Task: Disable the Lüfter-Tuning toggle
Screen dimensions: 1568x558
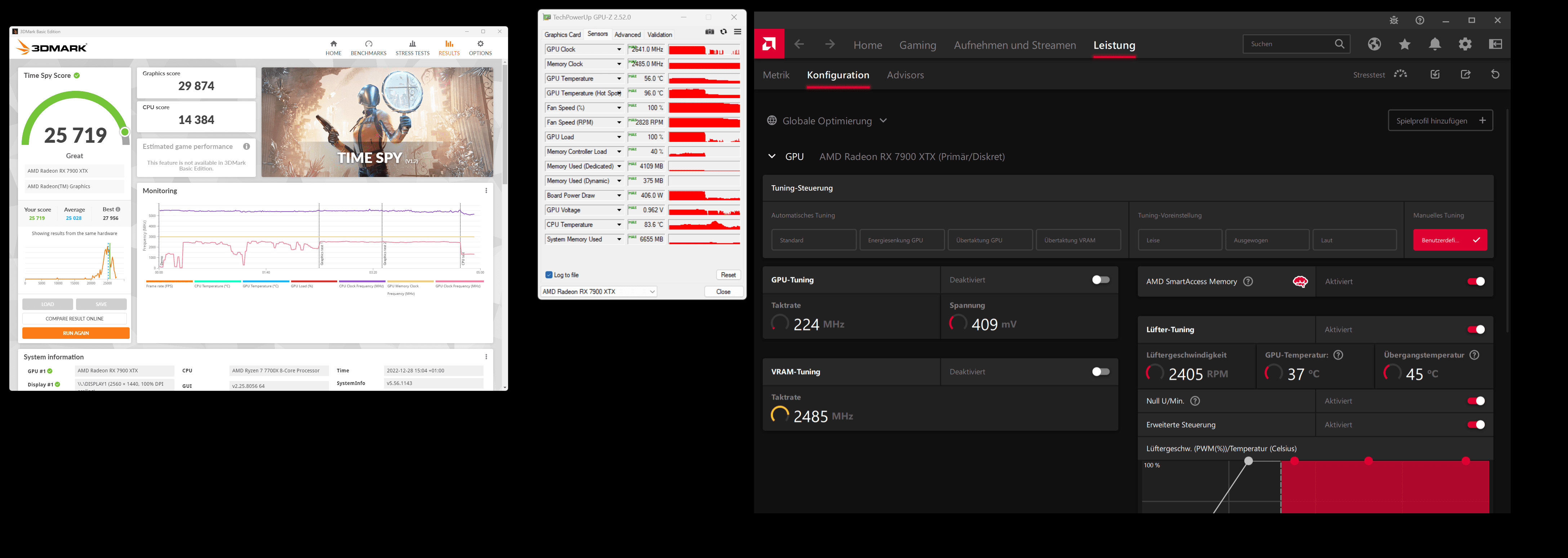Action: pyautogui.click(x=1476, y=329)
